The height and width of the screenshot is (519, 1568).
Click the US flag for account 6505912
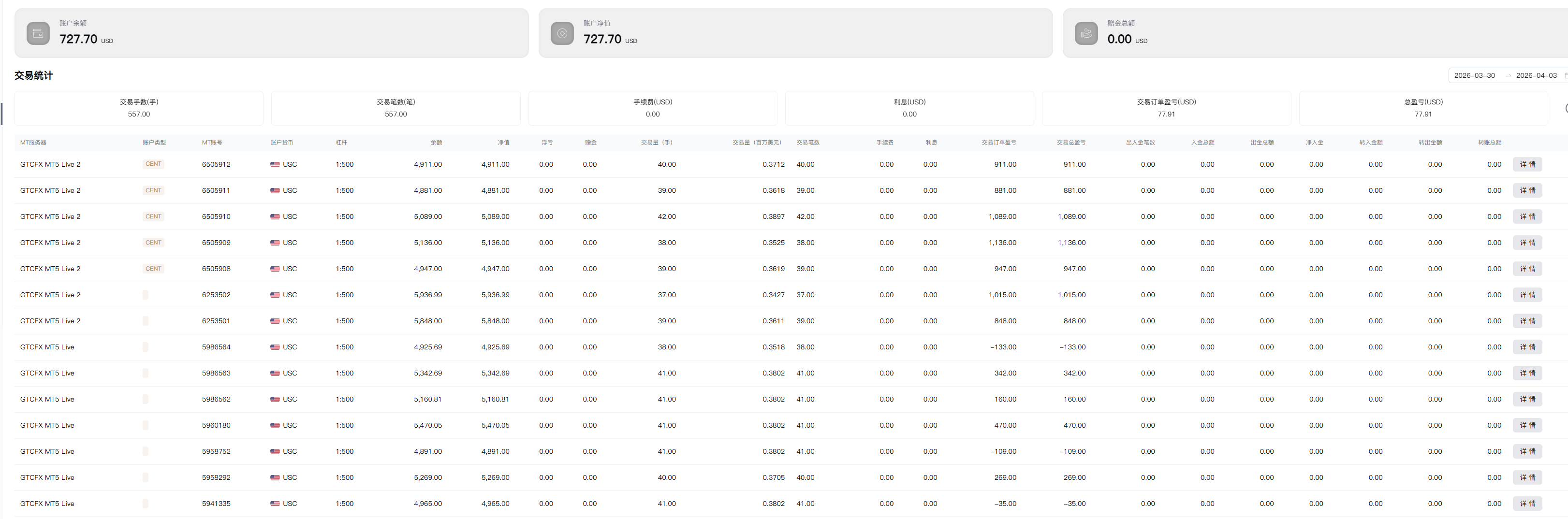[x=275, y=164]
